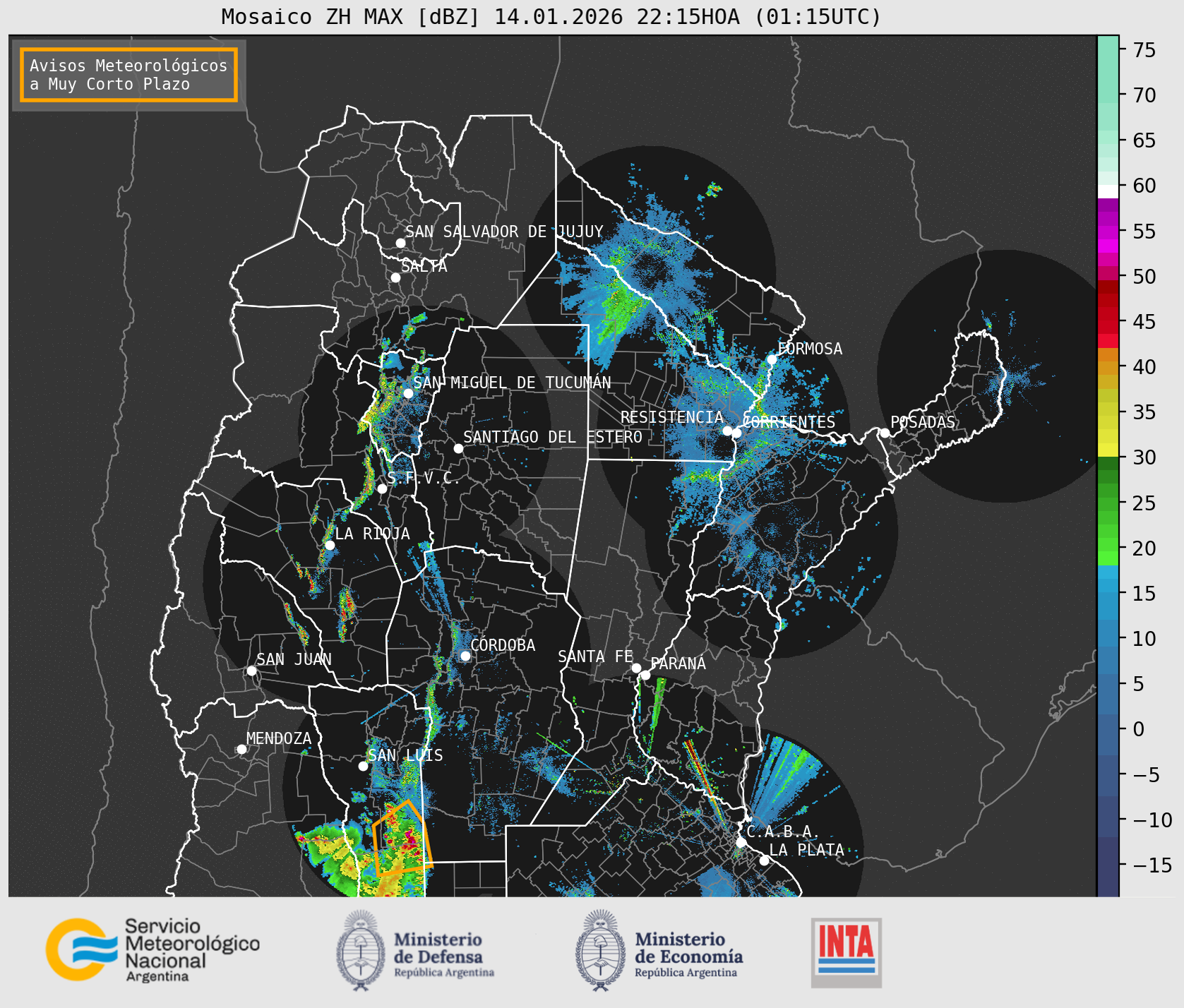This screenshot has width=1184, height=1008.
Task: Click the INTA logo
Action: [846, 952]
